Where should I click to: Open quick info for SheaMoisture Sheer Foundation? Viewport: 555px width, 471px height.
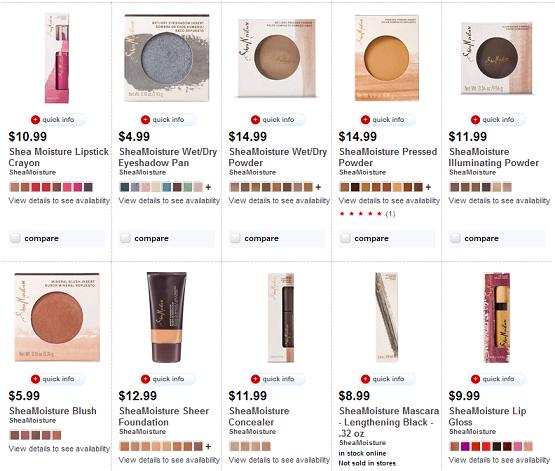[x=167, y=379]
